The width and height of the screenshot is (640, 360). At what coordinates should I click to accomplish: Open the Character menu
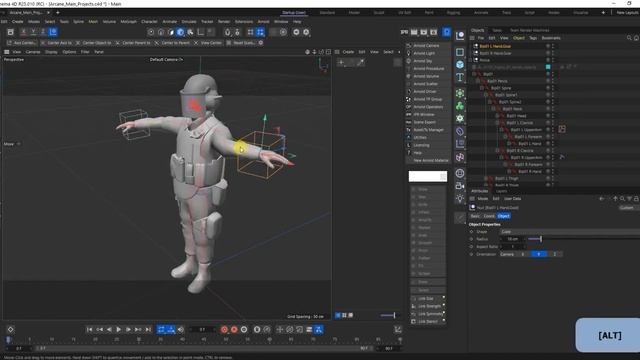(149, 22)
